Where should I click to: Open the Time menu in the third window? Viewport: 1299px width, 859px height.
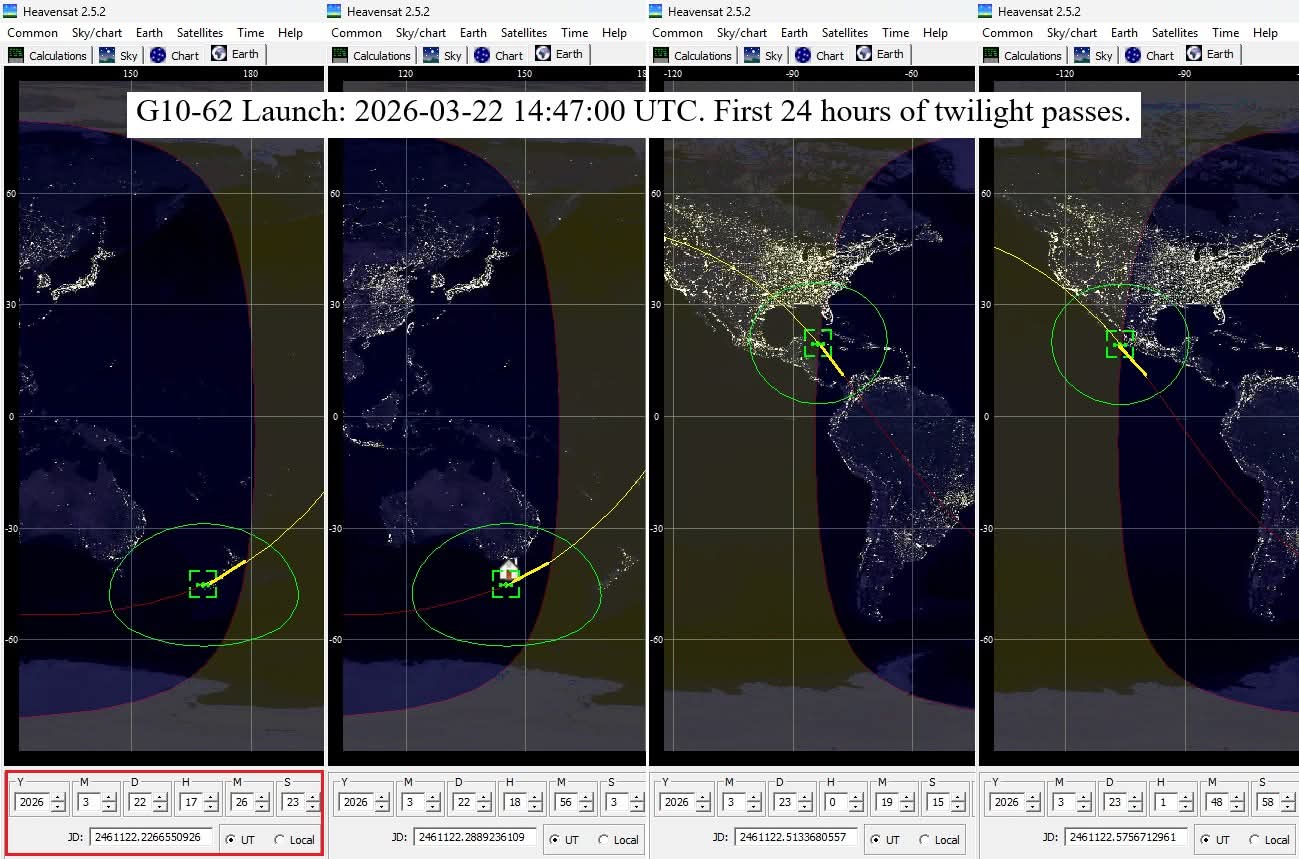pyautogui.click(x=895, y=32)
